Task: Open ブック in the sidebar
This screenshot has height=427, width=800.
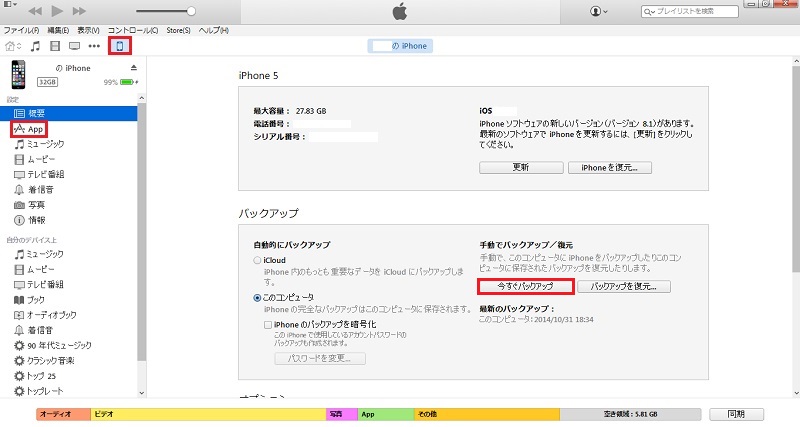Action: [x=30, y=300]
